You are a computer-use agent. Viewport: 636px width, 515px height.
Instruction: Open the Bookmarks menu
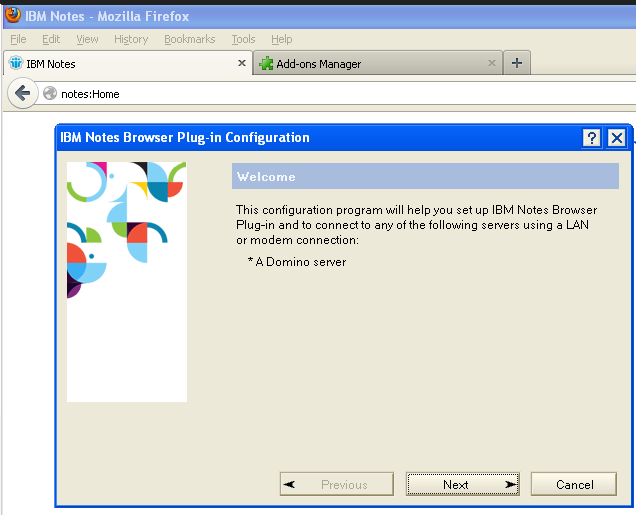[189, 39]
